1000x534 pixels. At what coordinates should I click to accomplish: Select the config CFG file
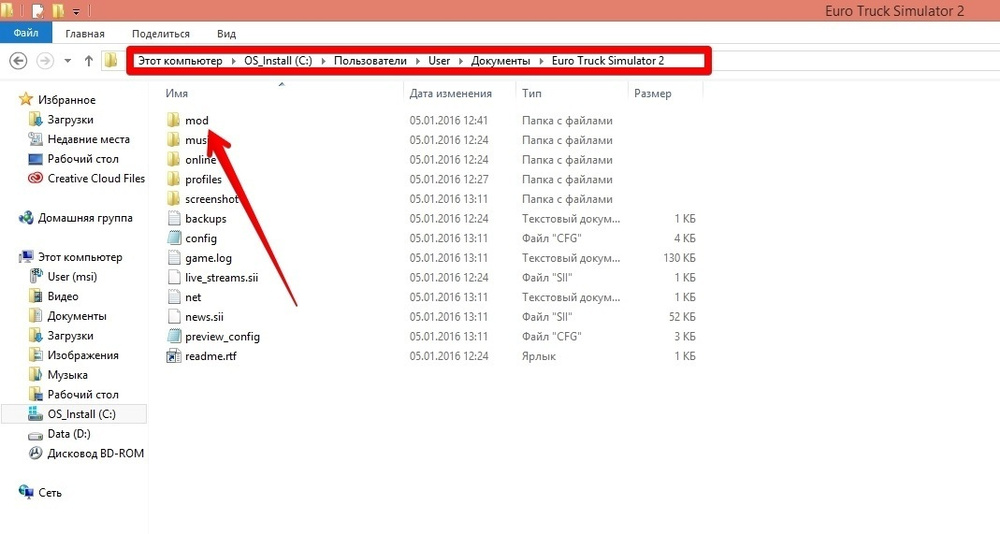[200, 238]
